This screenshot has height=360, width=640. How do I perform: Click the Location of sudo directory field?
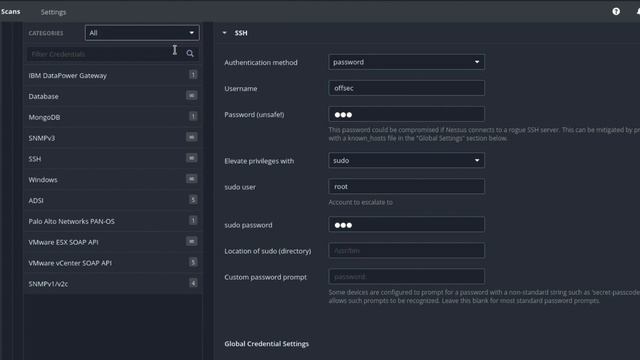point(406,251)
